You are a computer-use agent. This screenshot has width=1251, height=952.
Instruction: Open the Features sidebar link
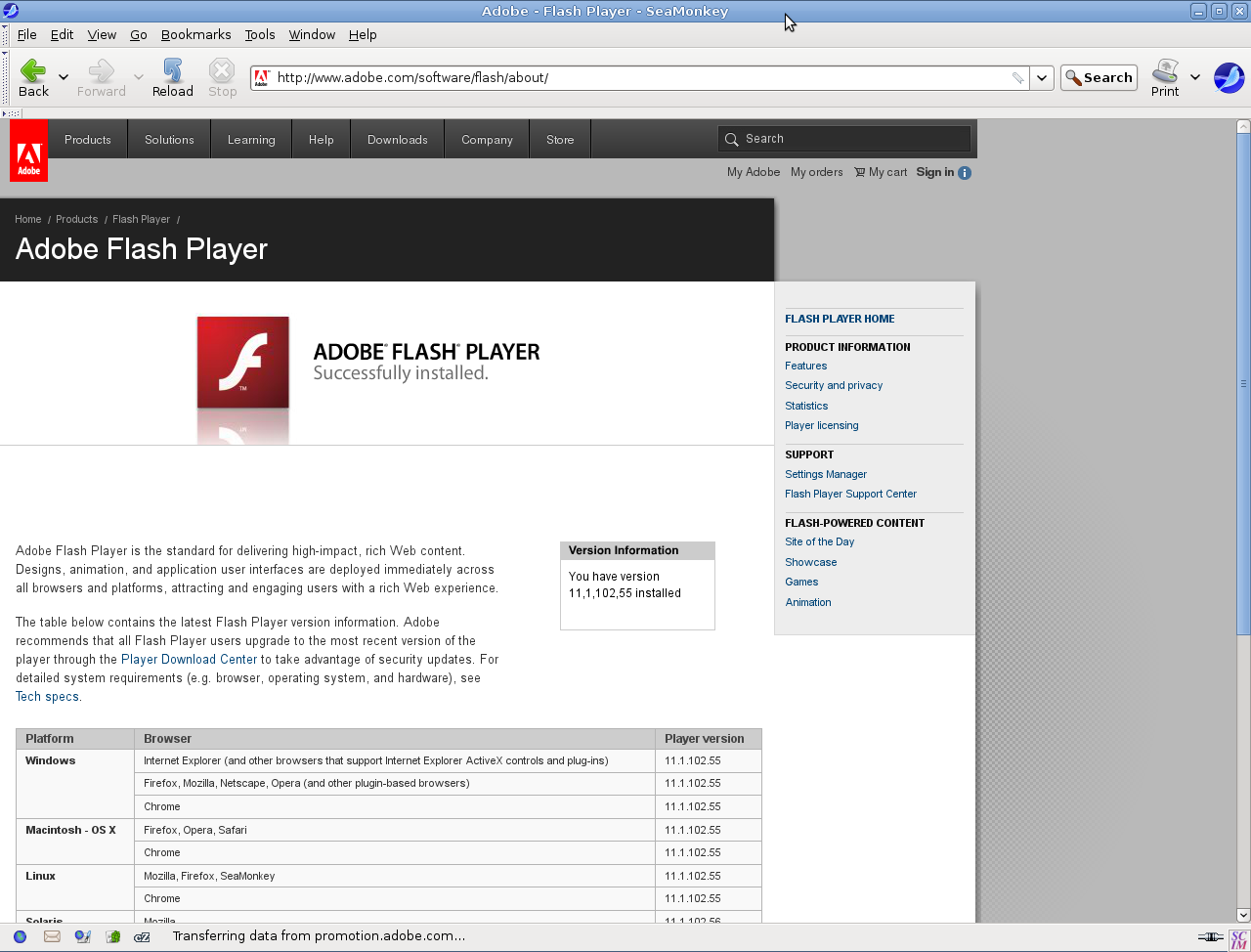(x=805, y=366)
